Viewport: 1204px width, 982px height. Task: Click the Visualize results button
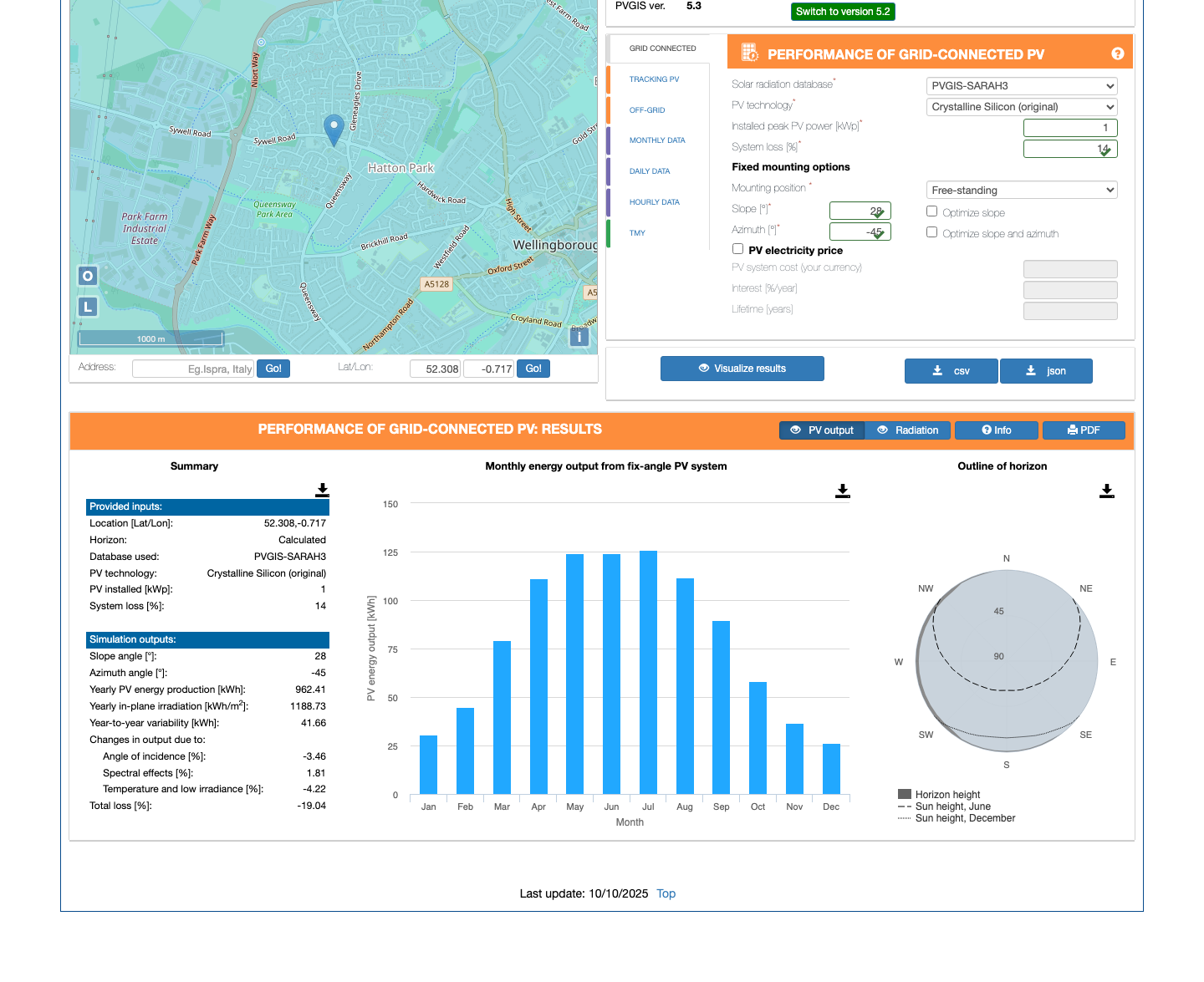tap(742, 369)
